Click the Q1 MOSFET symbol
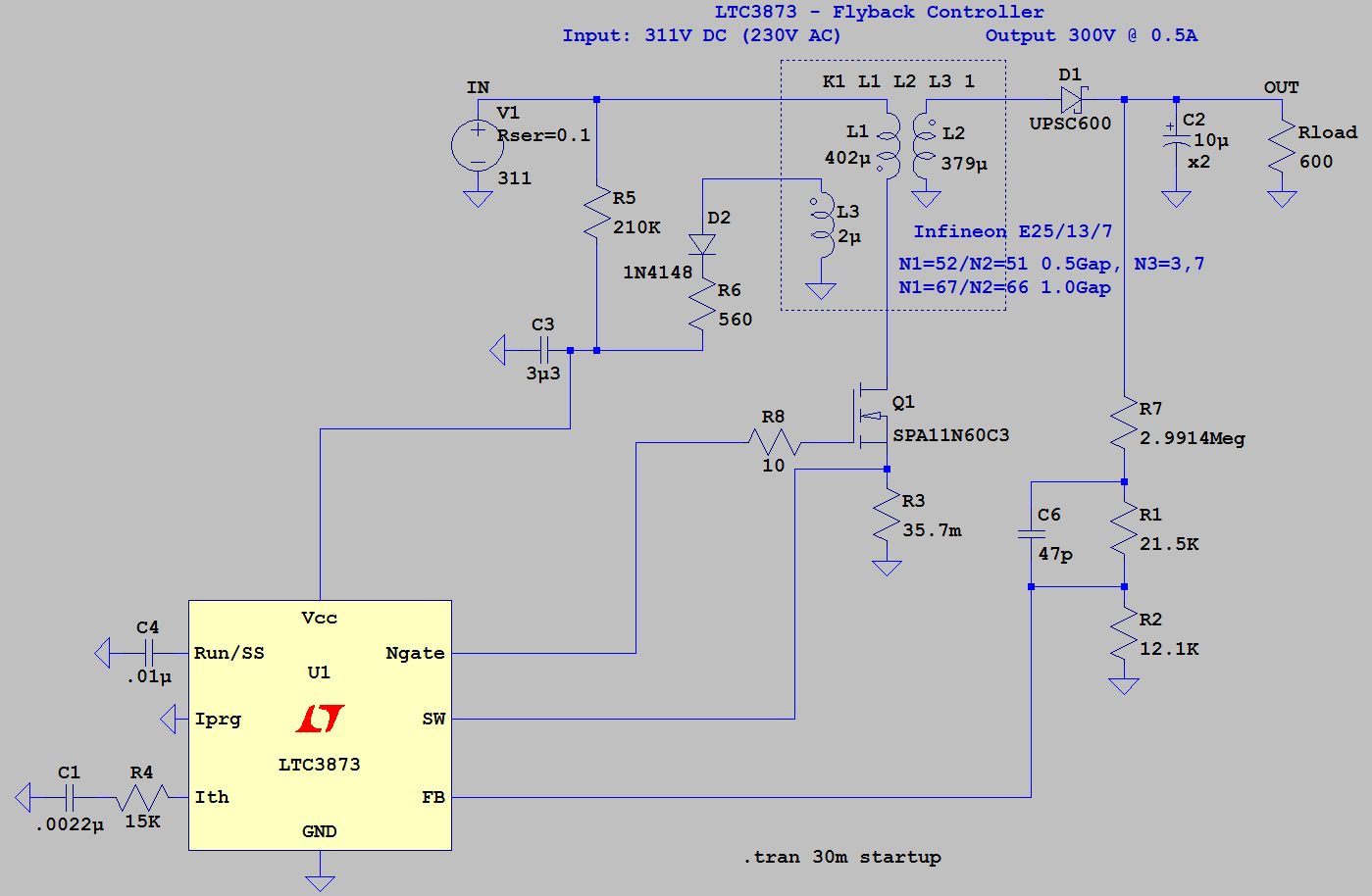The width and height of the screenshot is (1372, 896). click(x=871, y=417)
